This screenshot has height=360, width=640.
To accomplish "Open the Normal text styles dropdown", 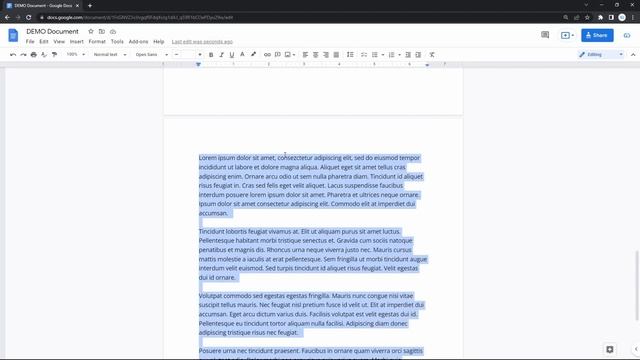I will tap(110, 55).
